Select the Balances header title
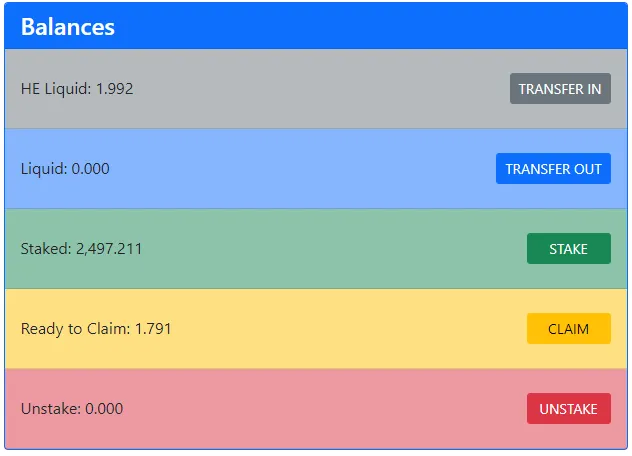 pyautogui.click(x=68, y=27)
